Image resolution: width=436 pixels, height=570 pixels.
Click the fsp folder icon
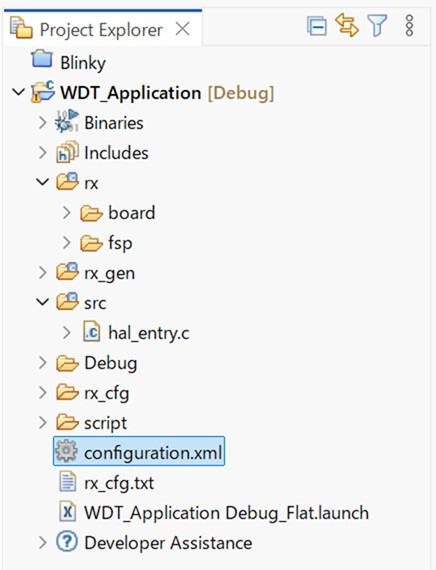coord(91,243)
